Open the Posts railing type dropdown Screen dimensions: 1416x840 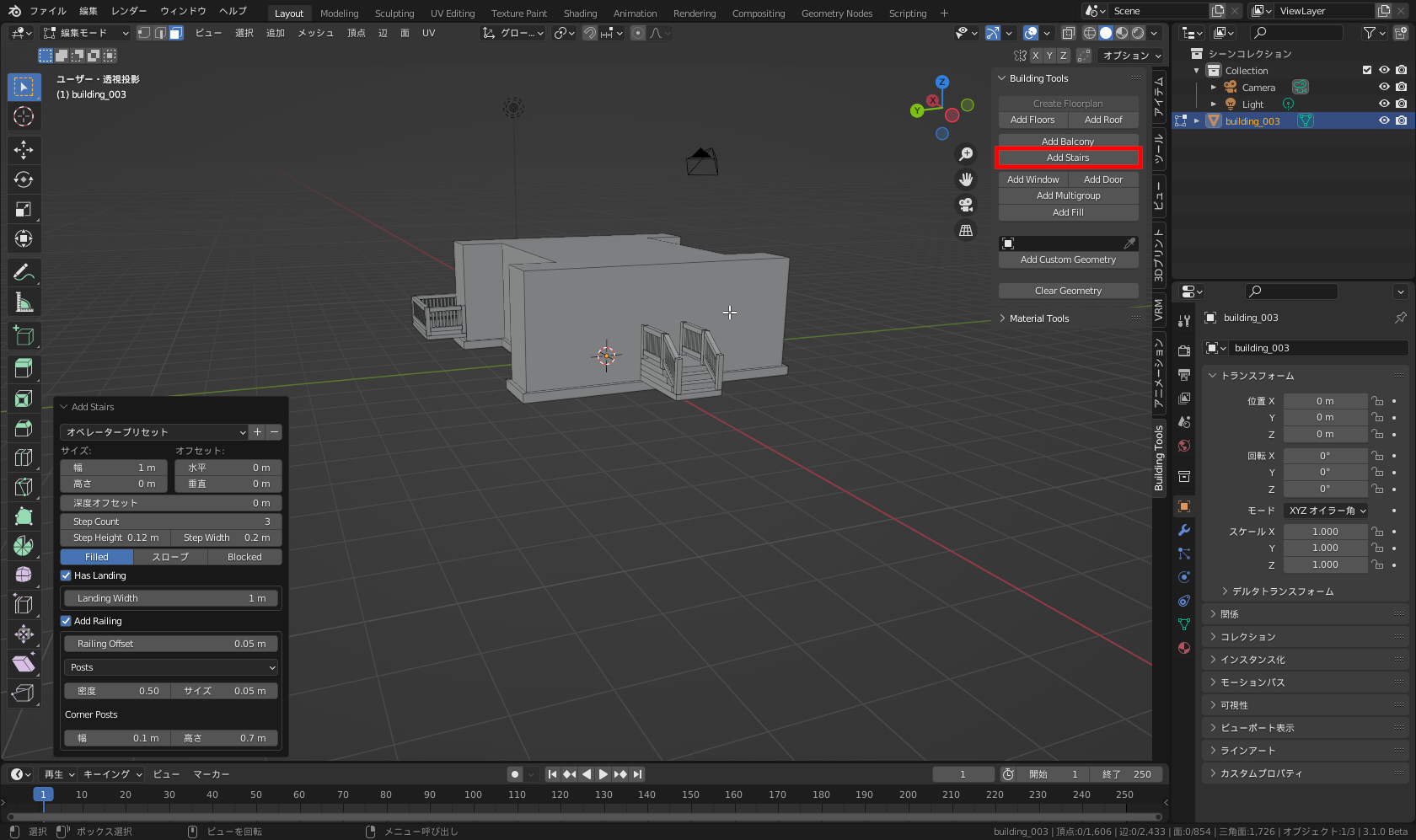click(x=171, y=667)
